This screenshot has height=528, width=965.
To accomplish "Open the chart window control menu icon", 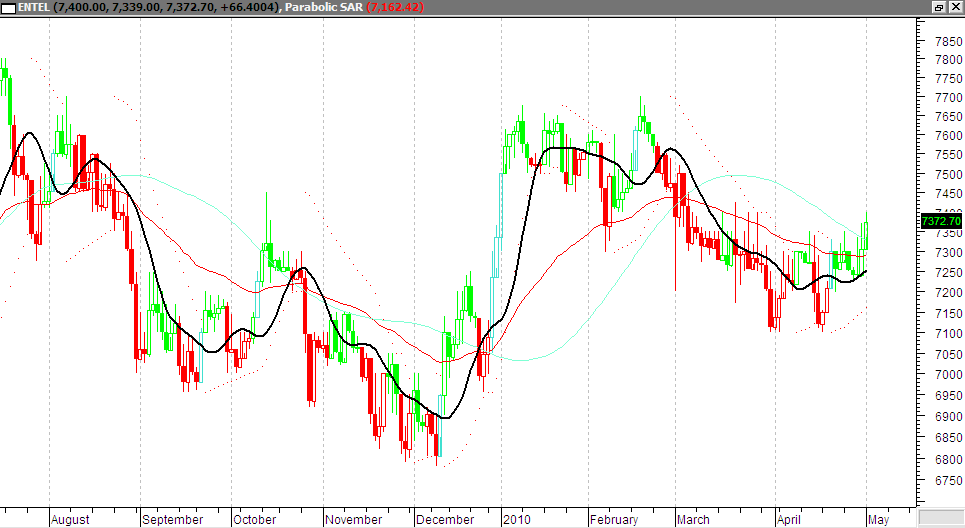I will coord(9,7).
